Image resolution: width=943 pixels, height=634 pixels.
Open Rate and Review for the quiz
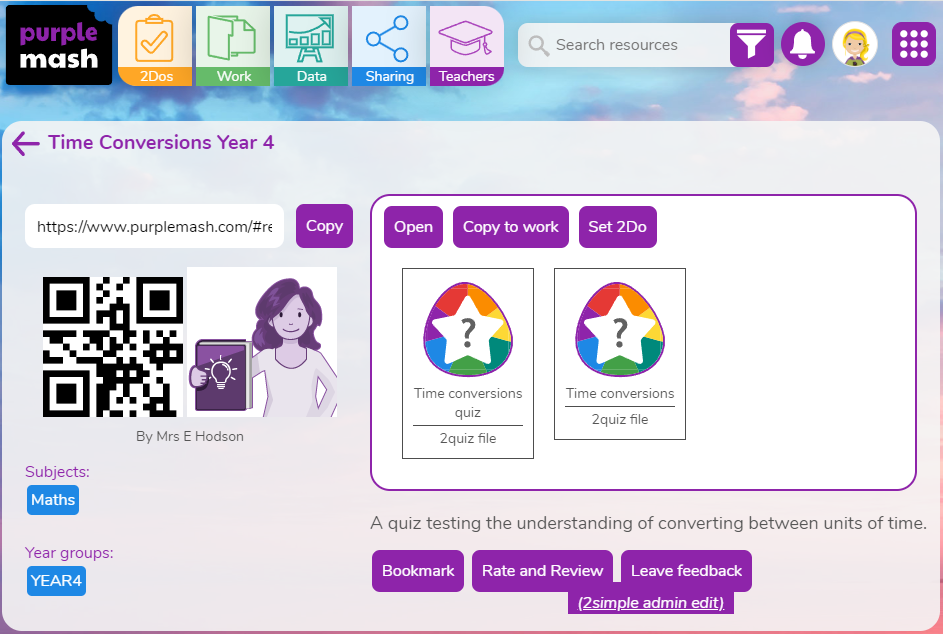542,570
